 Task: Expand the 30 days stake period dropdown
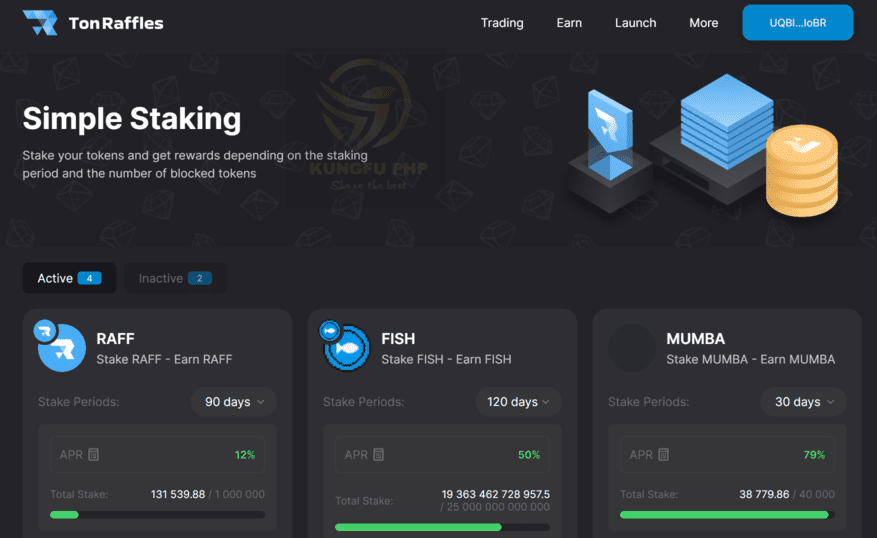pos(804,402)
